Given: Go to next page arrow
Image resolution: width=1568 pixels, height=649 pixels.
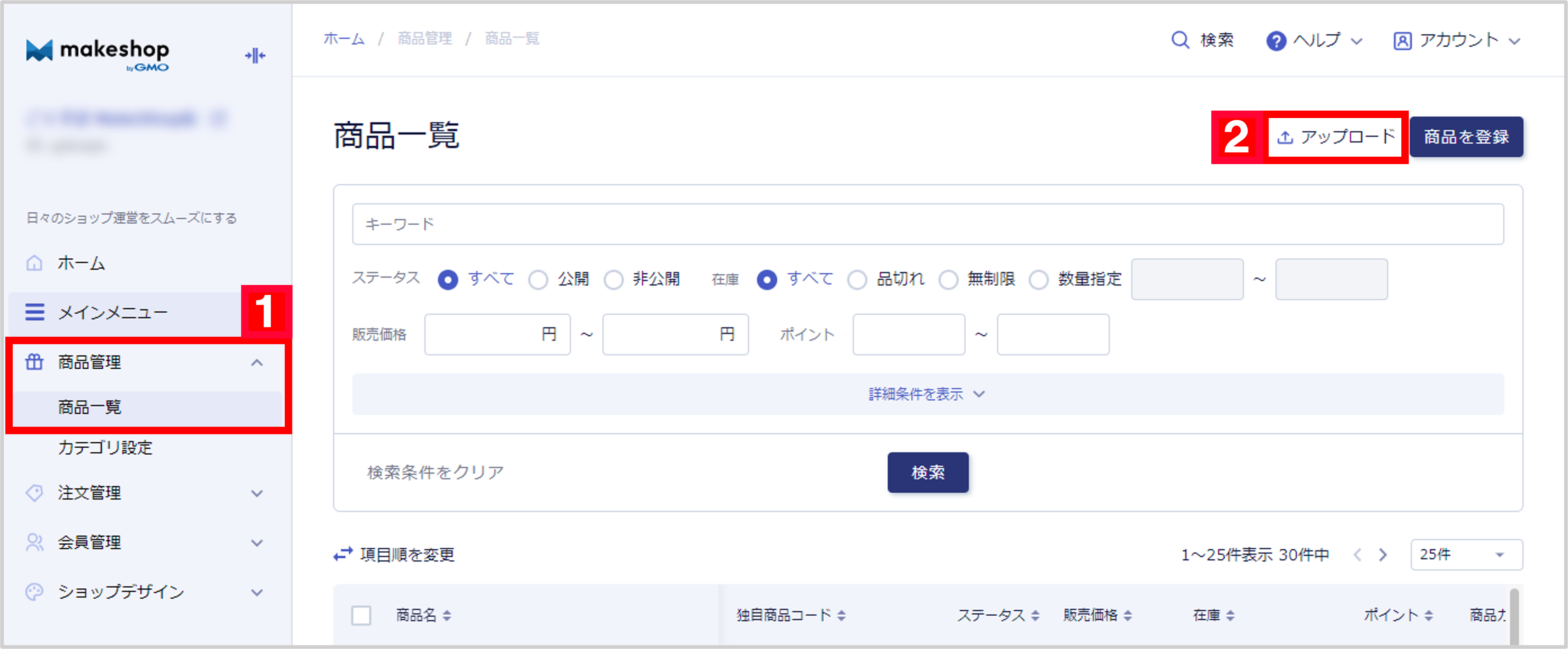Looking at the screenshot, I should 1383,555.
